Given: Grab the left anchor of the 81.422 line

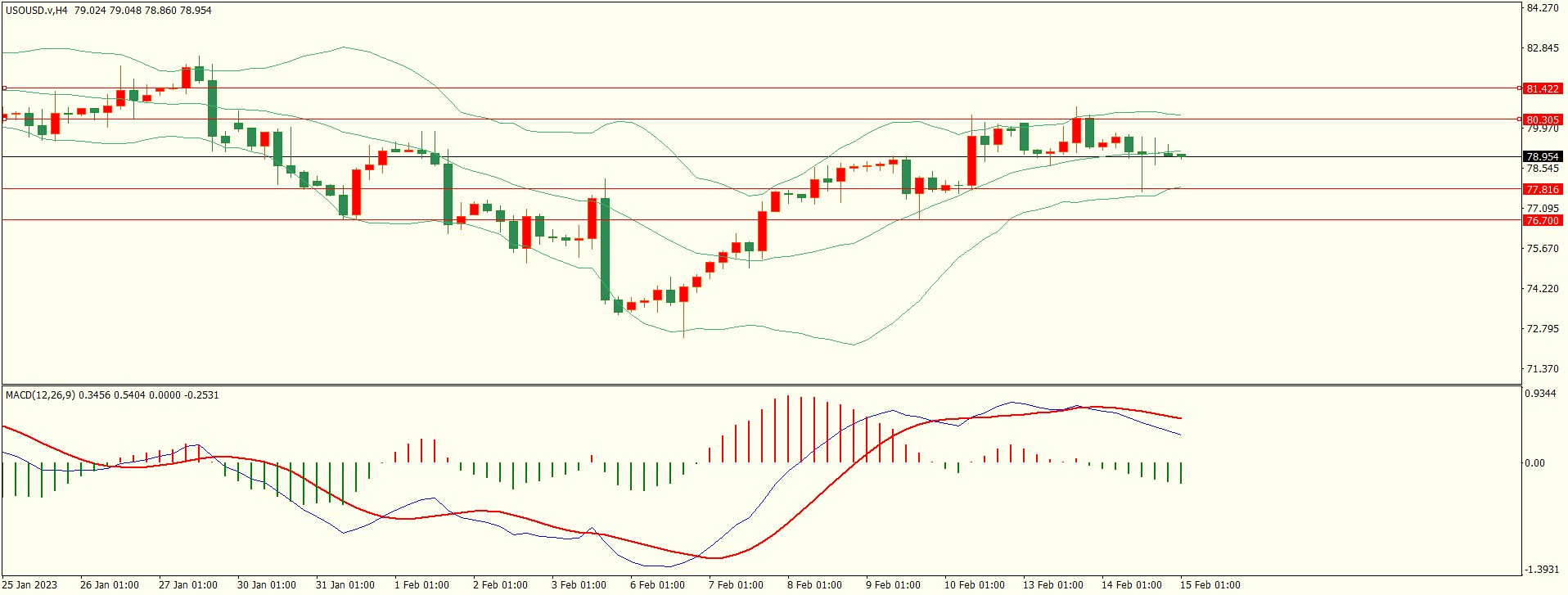Looking at the screenshot, I should pyautogui.click(x=4, y=88).
